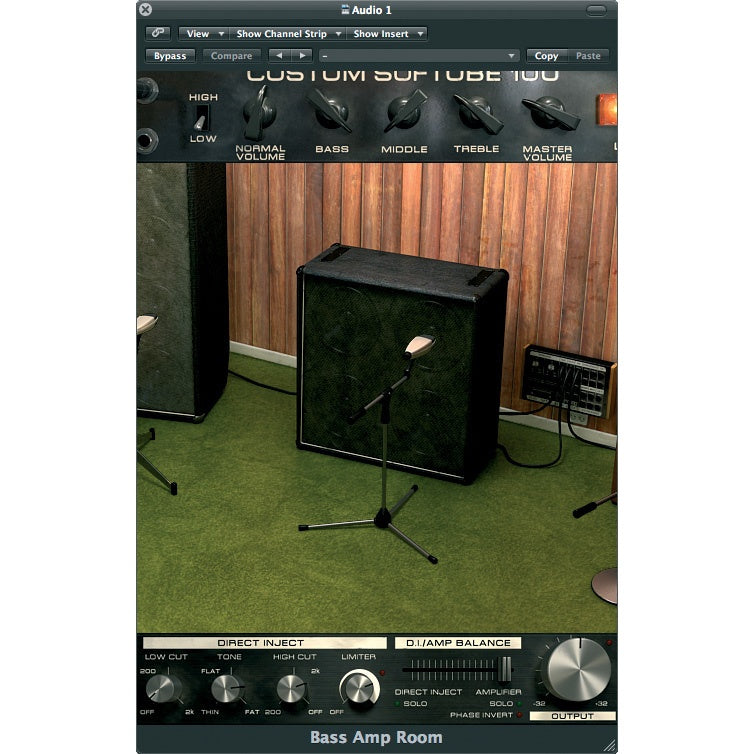Toggle the High/Low input switch
Screen dimensions: 754x754
click(x=201, y=118)
